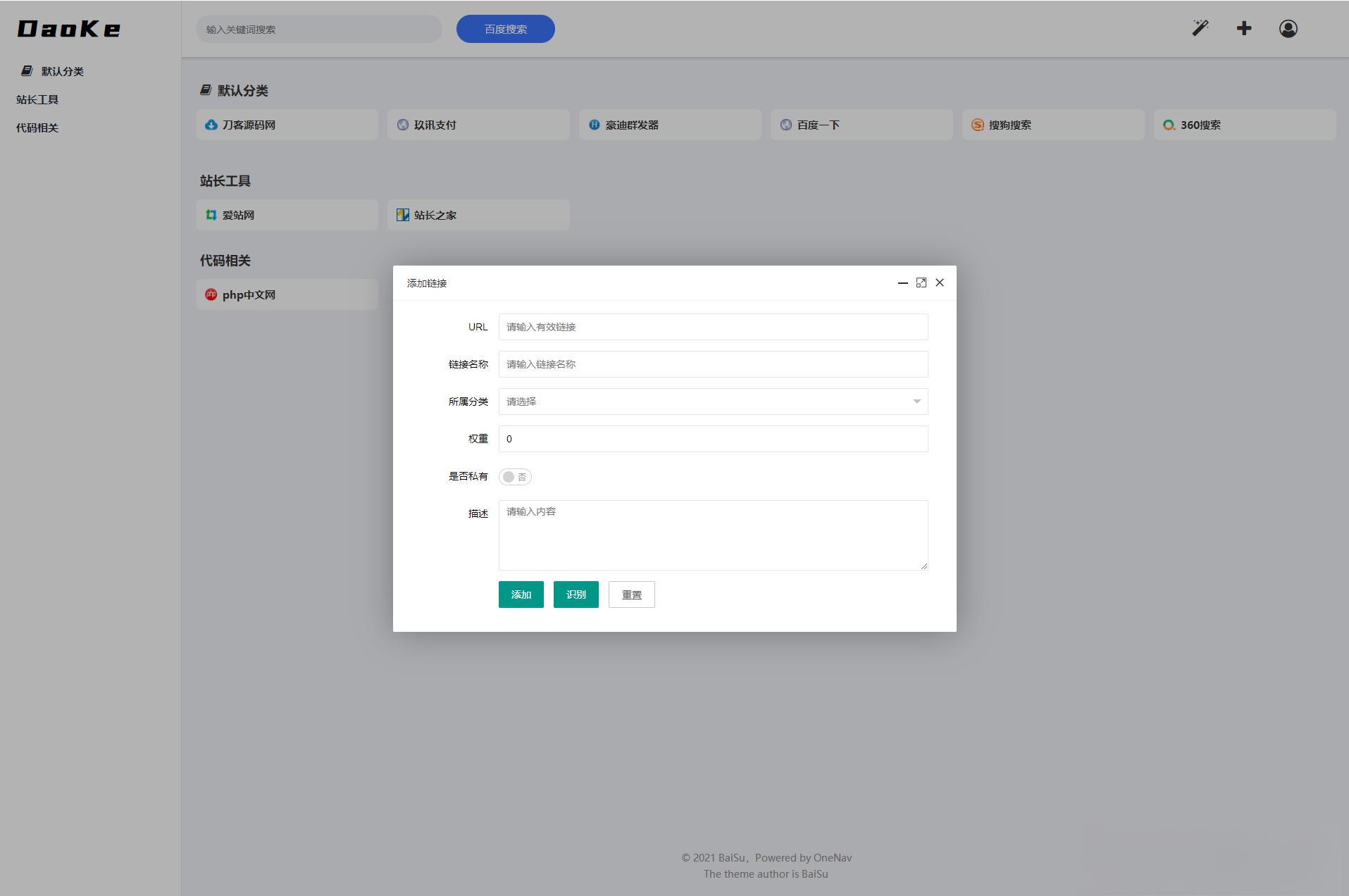Click the 重置 button
This screenshot has height=896, width=1349.
tap(632, 595)
